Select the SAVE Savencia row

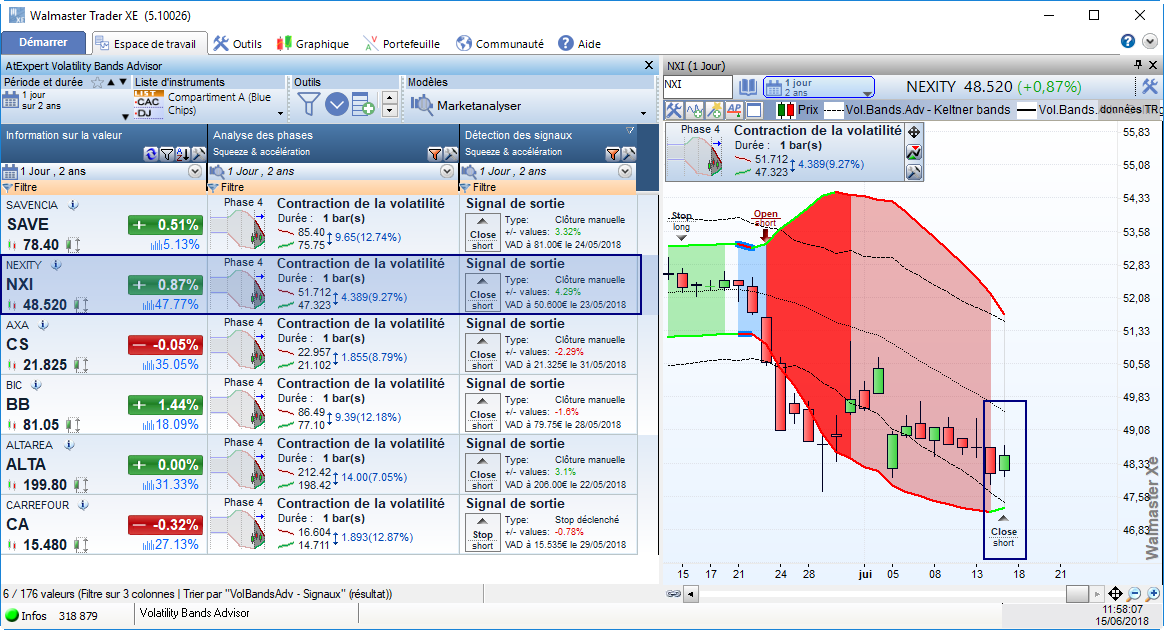point(319,225)
